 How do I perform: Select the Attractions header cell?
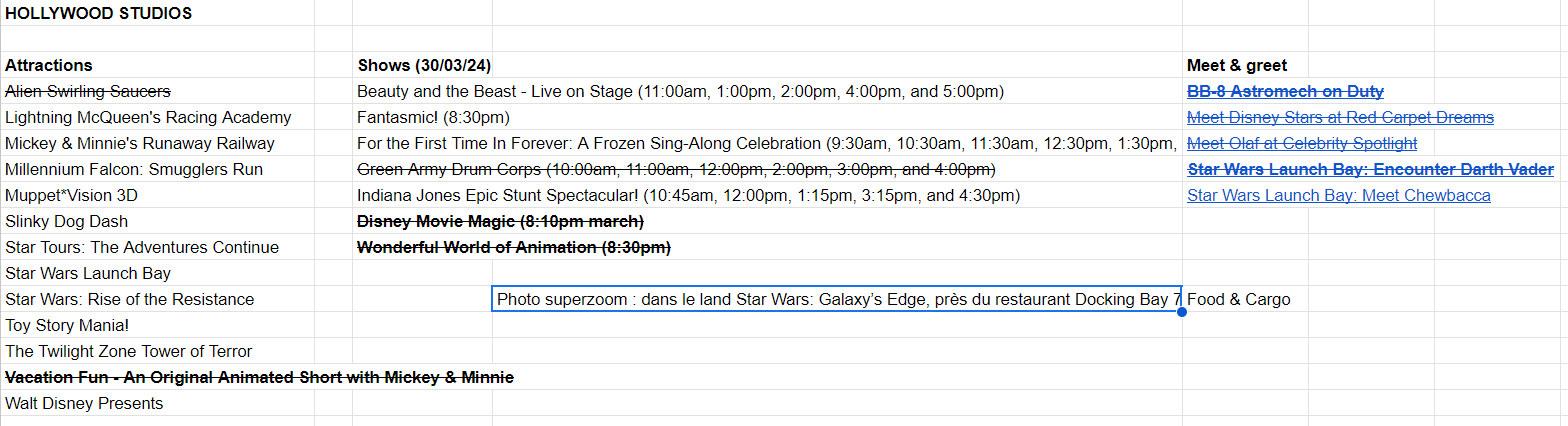coord(49,66)
